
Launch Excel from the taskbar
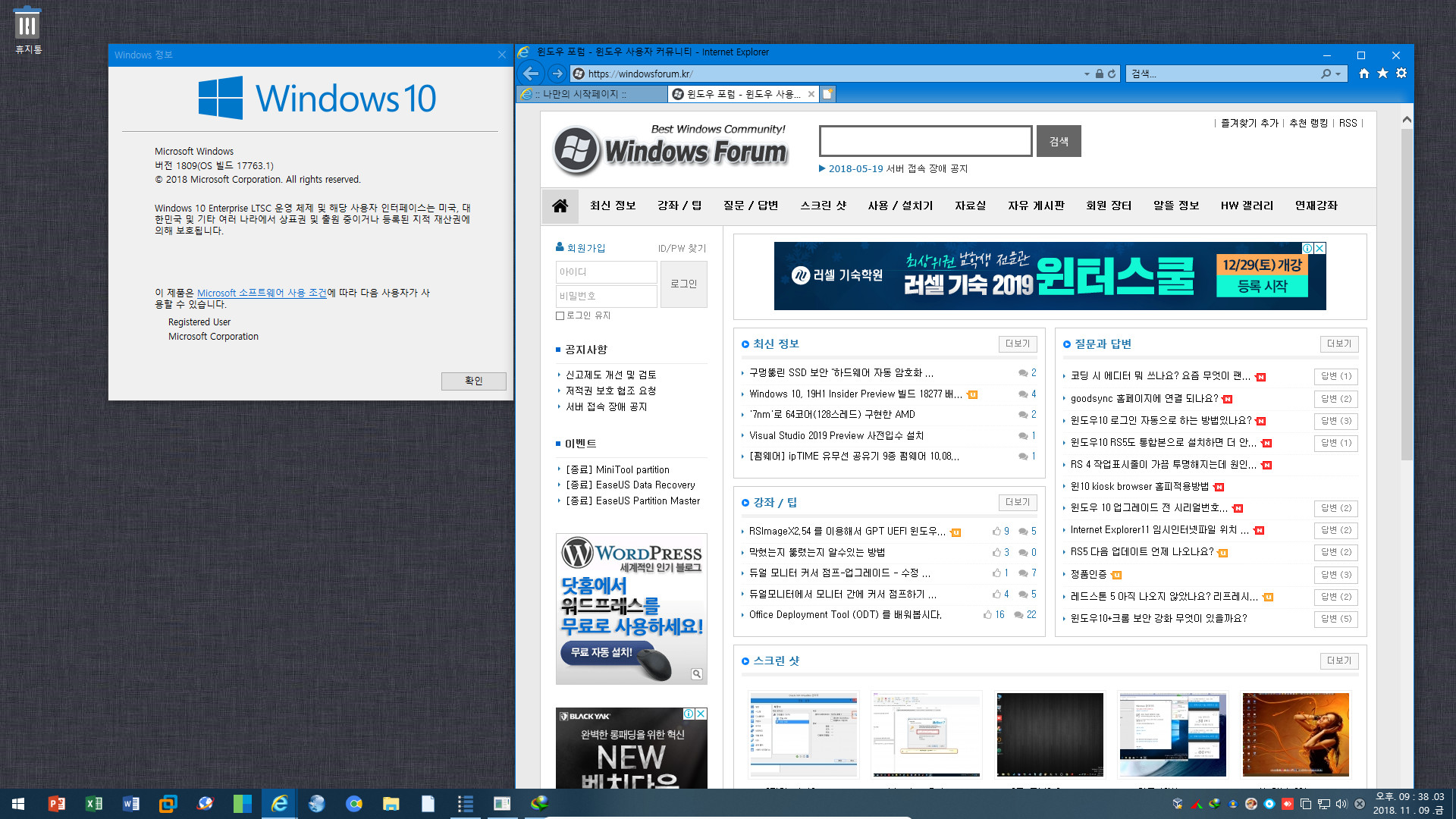coord(93,804)
